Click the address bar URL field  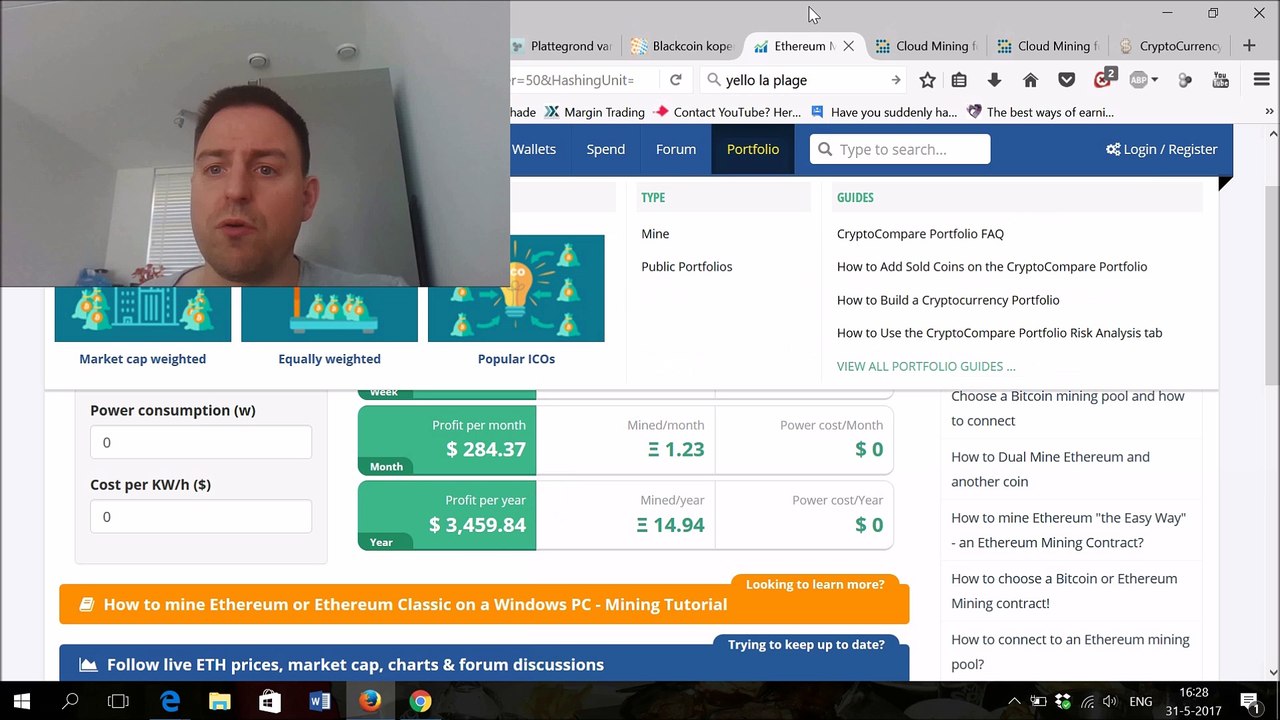pyautogui.click(x=585, y=80)
